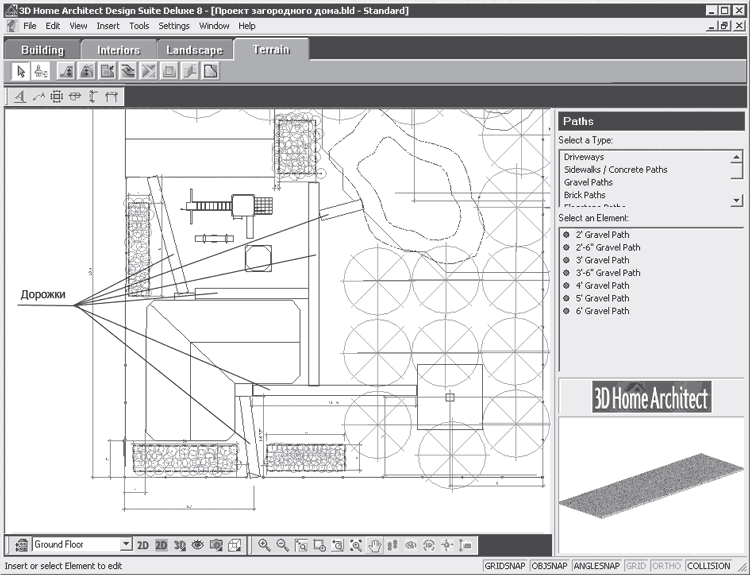The image size is (750, 575).
Task: Select the arrow pointer selection tool
Action: 21,72
